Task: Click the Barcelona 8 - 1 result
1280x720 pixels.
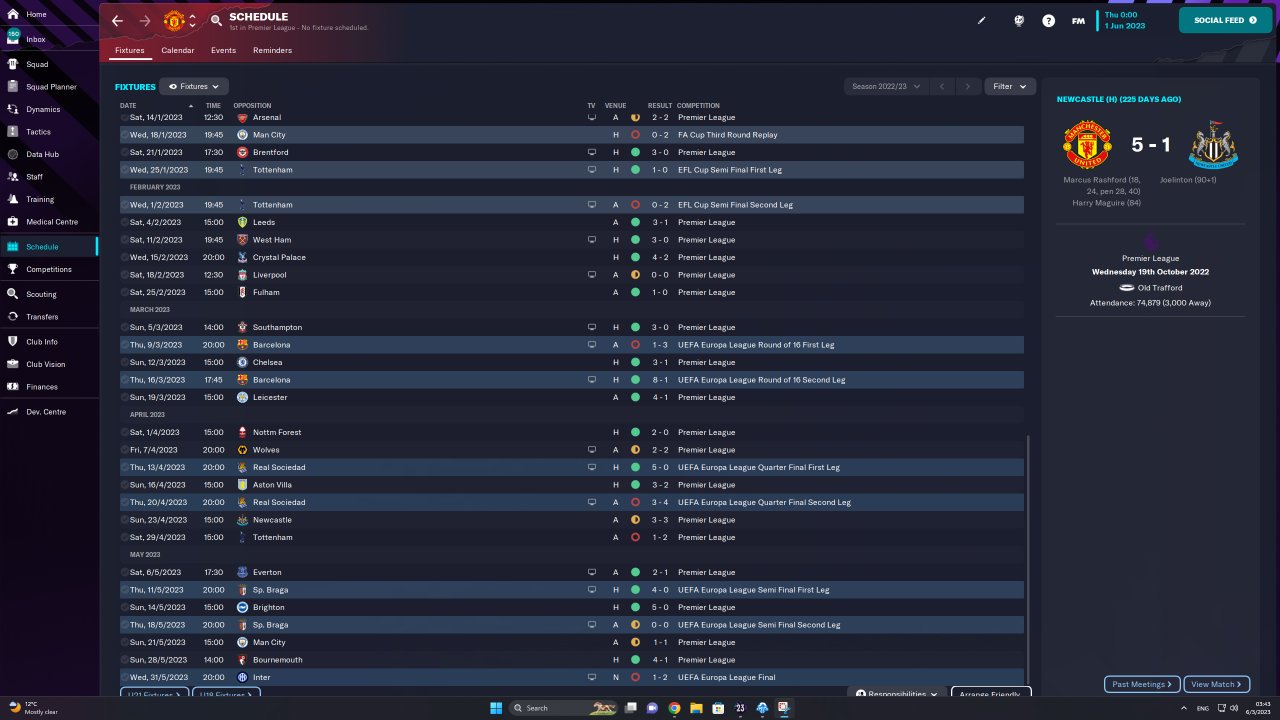Action: [659, 380]
